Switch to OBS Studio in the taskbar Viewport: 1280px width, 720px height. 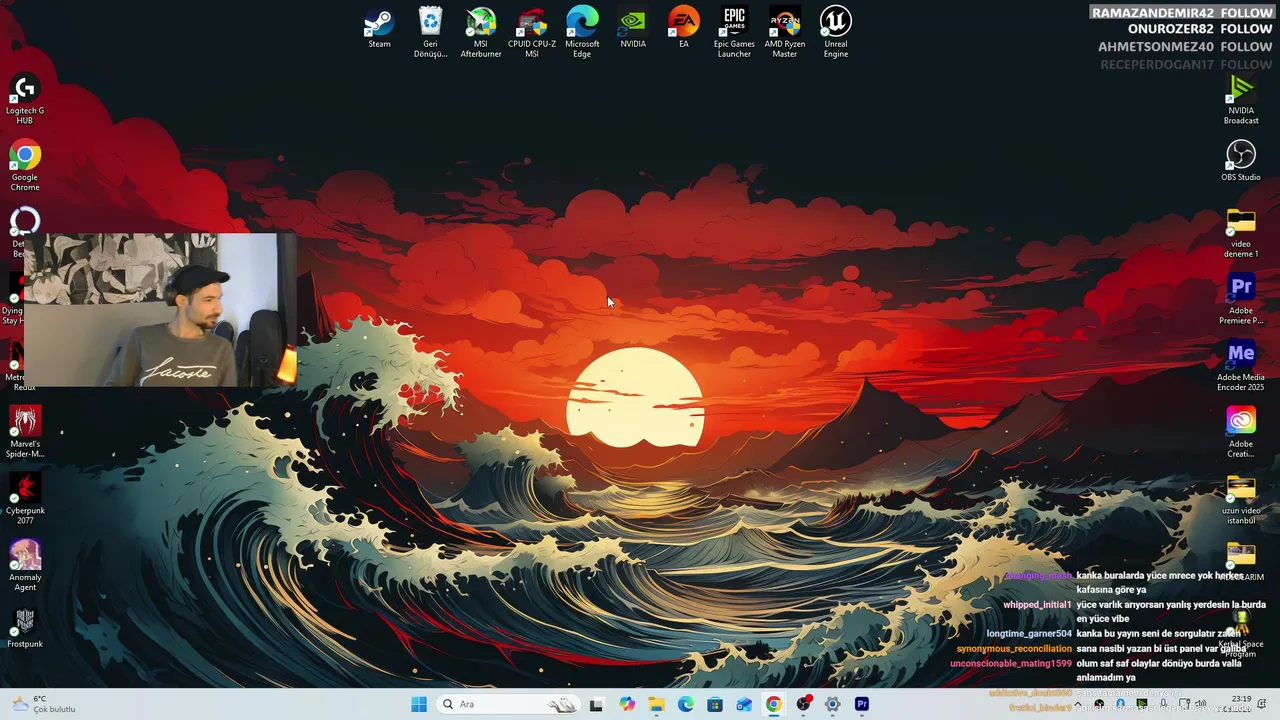click(x=803, y=704)
